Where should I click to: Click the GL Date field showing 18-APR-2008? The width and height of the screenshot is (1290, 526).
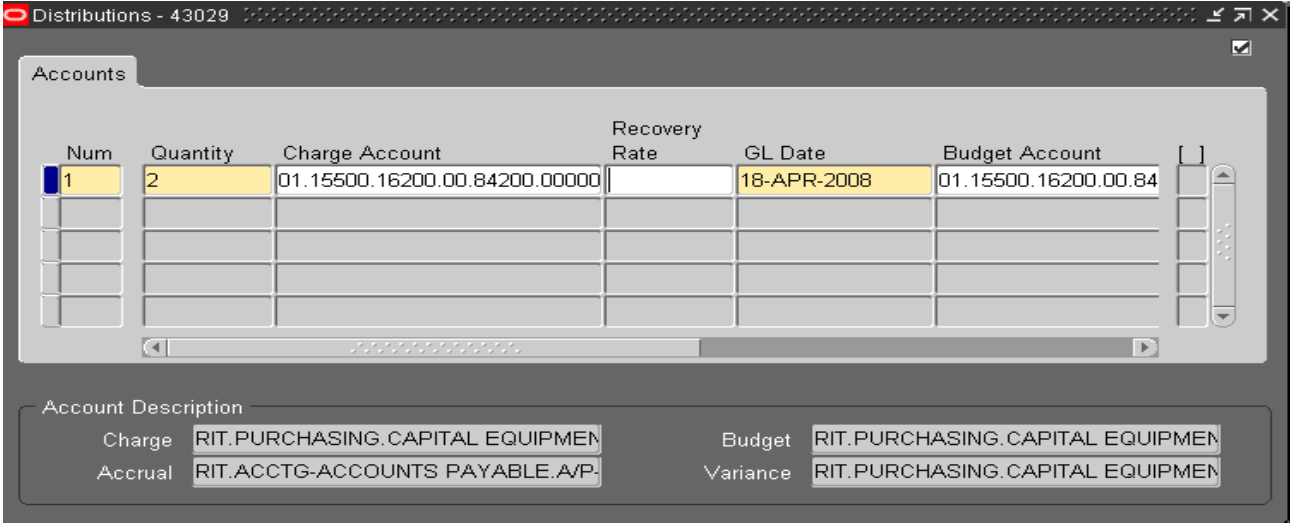834,181
